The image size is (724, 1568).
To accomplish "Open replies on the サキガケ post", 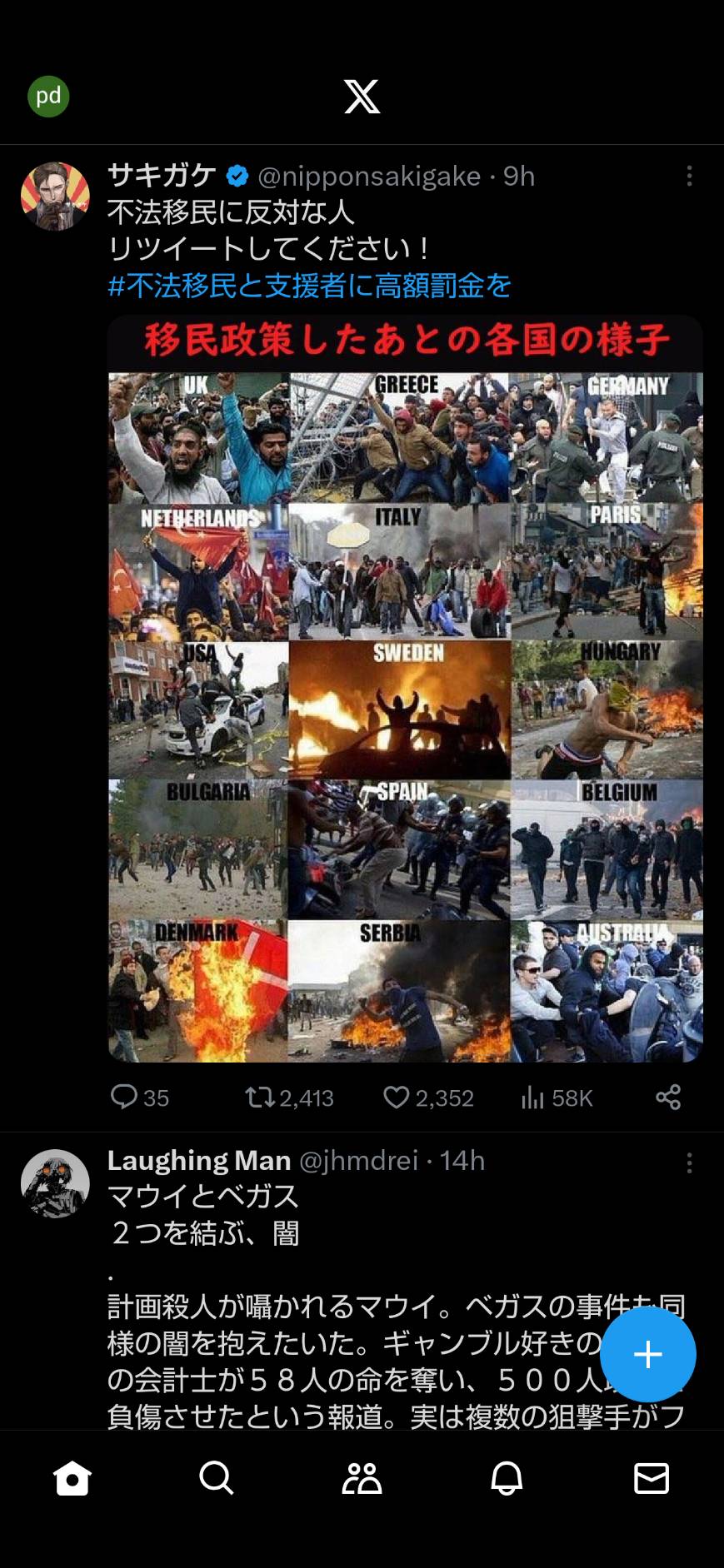I will pos(140,1098).
